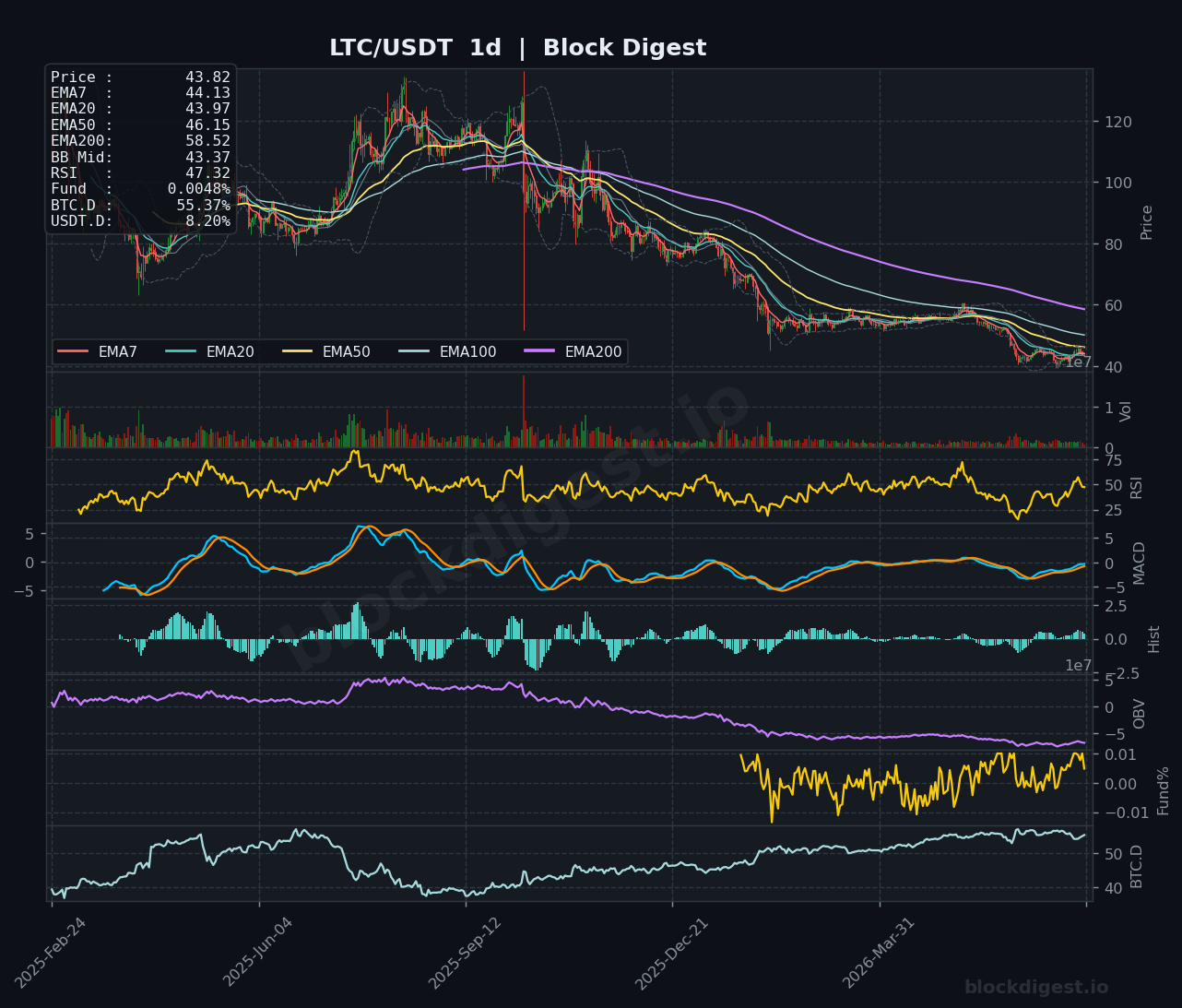Select the EMA20 legend entry
Image resolution: width=1182 pixels, height=1008 pixels.
(x=209, y=351)
